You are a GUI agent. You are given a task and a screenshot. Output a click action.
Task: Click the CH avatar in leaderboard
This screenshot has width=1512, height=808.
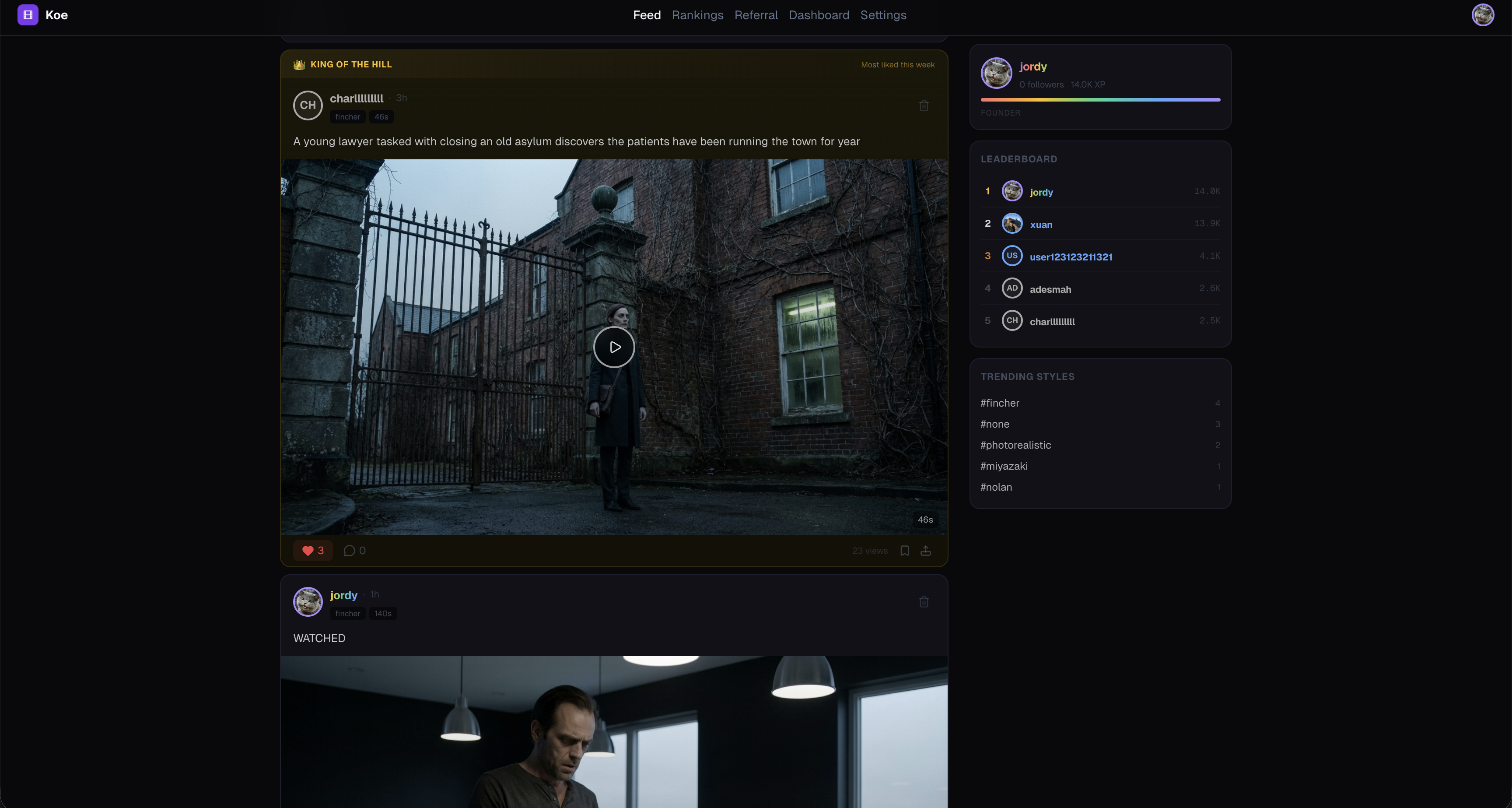pyautogui.click(x=1012, y=320)
